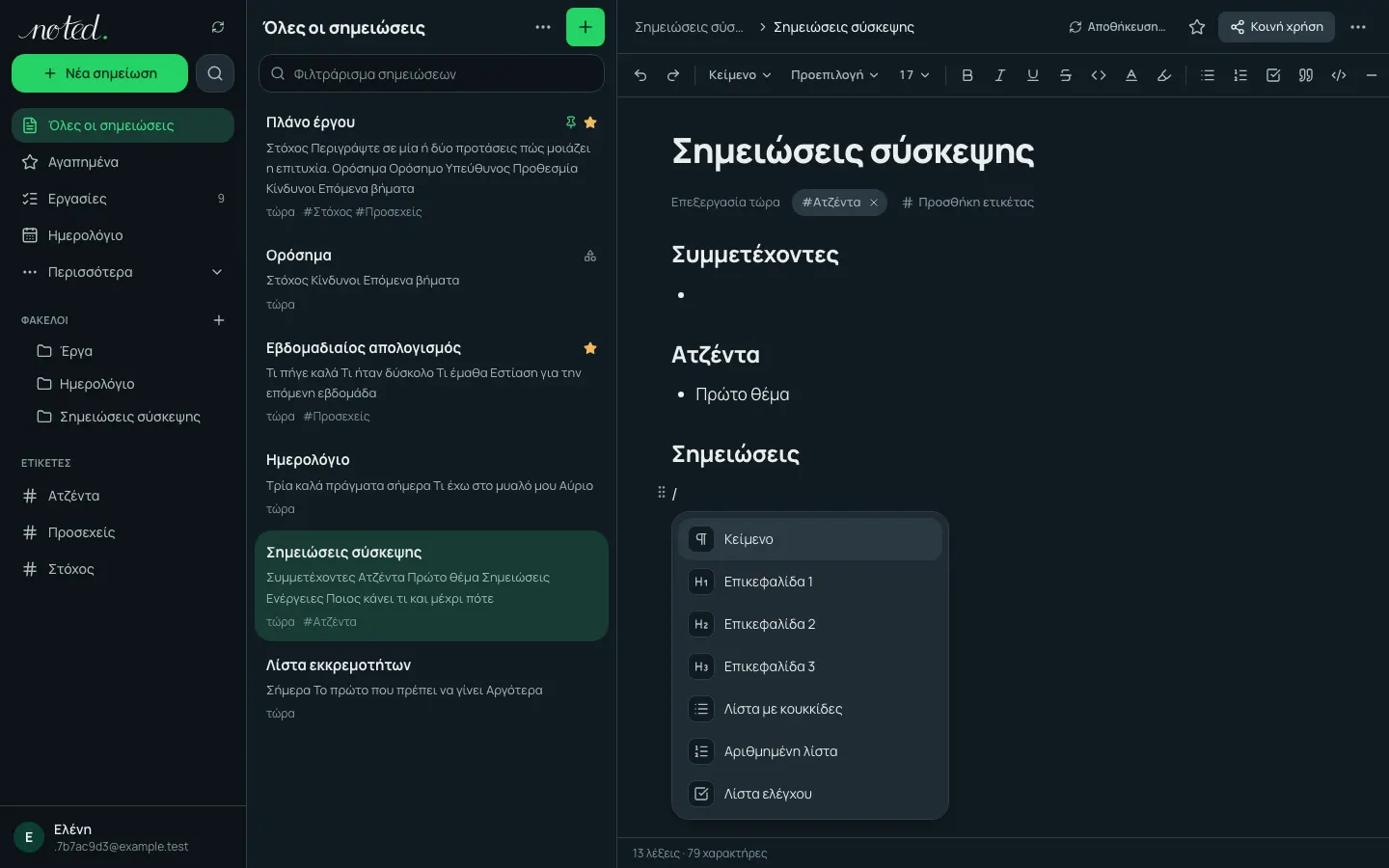The width and height of the screenshot is (1389, 868).
Task: Toggle underline formatting
Action: coord(1033,75)
